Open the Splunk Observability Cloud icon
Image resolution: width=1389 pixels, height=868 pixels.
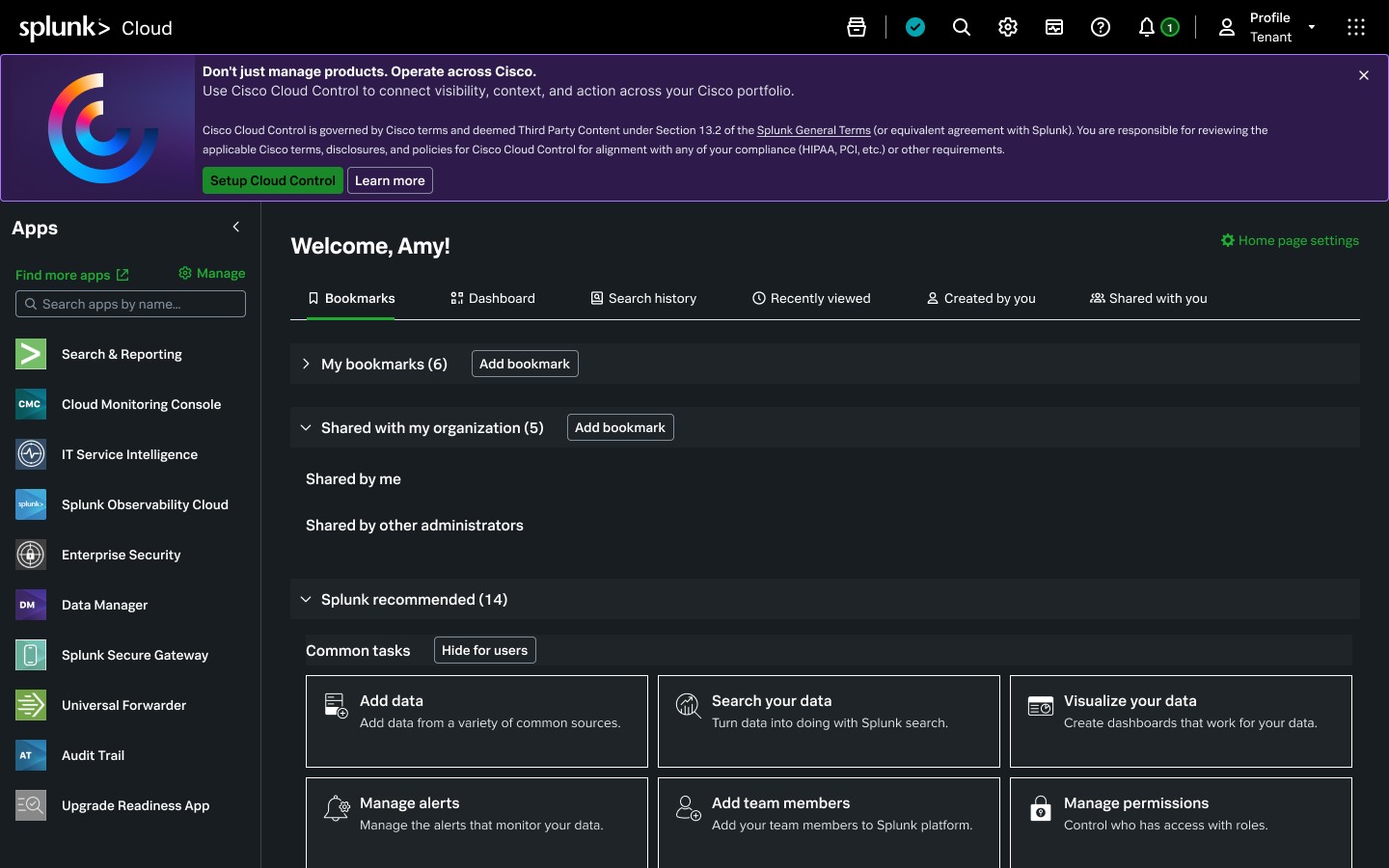click(x=31, y=504)
